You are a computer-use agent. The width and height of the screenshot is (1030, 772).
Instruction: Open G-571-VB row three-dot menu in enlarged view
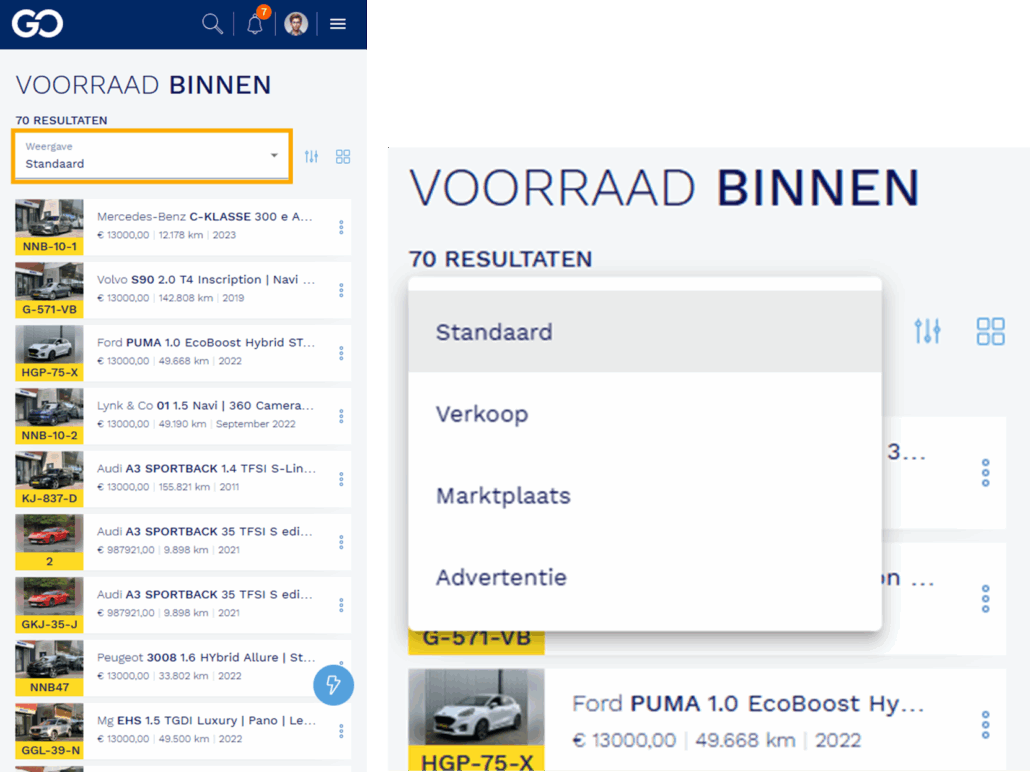(x=985, y=599)
